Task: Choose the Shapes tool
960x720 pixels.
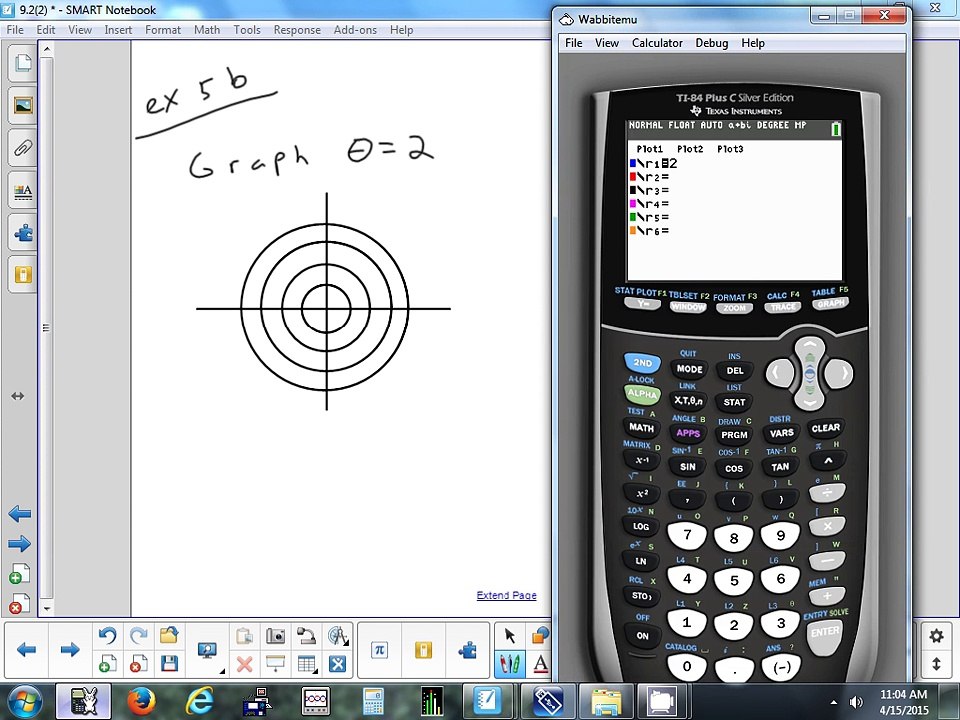Action: [x=541, y=636]
